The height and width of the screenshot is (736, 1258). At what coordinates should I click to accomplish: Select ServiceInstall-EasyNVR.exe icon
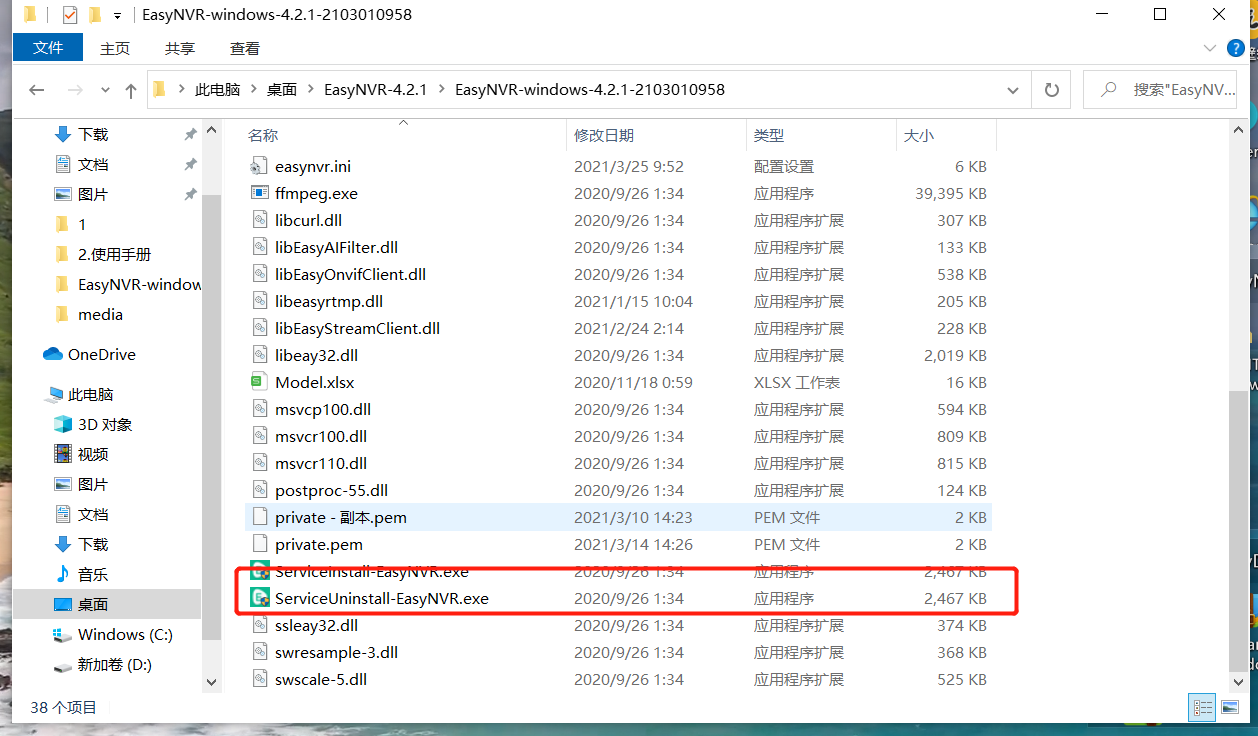click(259, 571)
